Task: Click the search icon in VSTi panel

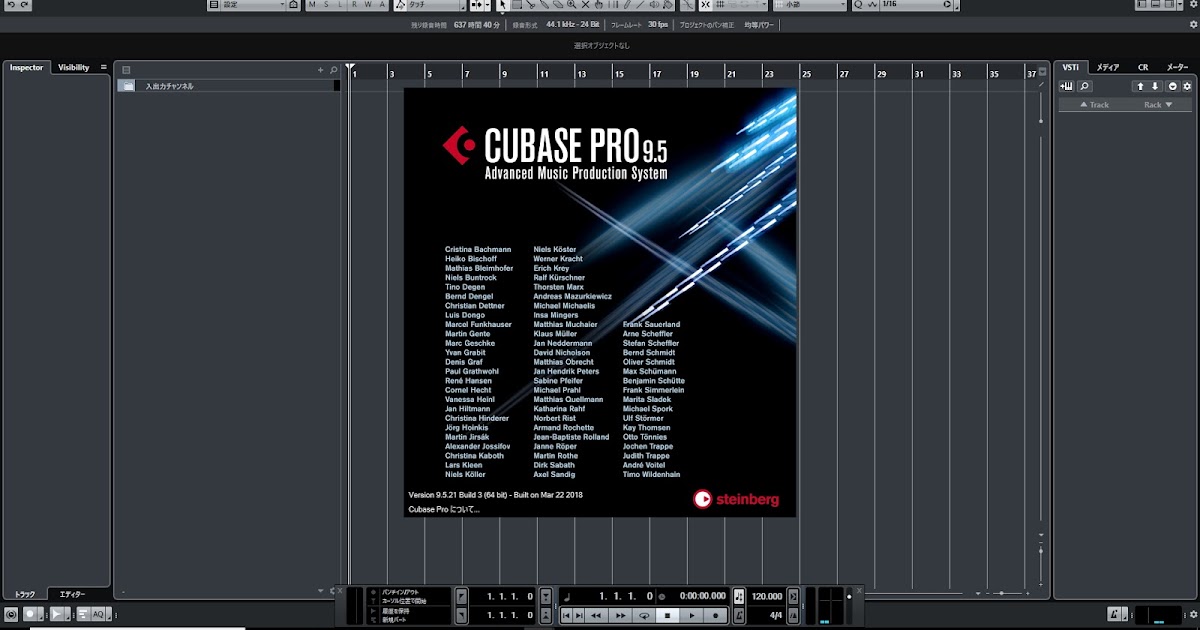Action: coord(1084,86)
